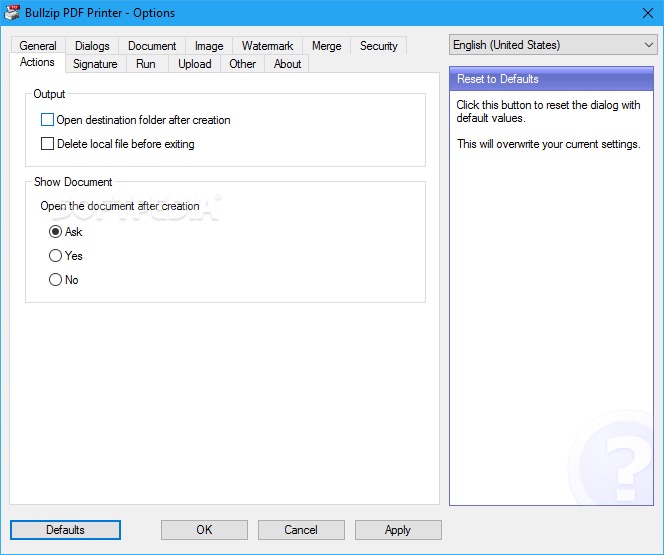Switch to the General tab
Image resolution: width=664 pixels, height=555 pixels.
click(38, 46)
